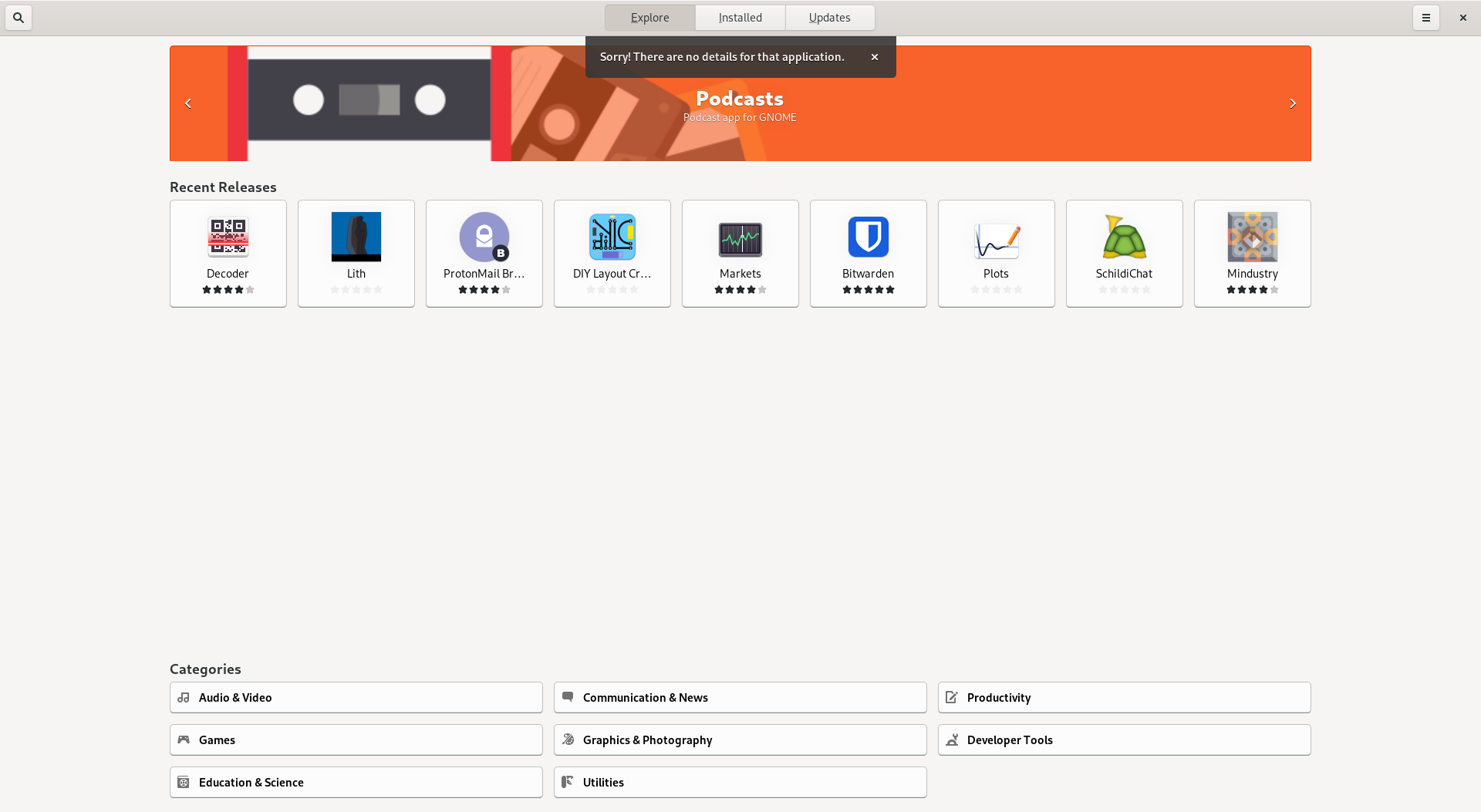Open the Graphics & Photography category
The height and width of the screenshot is (812, 1481).
[740, 740]
